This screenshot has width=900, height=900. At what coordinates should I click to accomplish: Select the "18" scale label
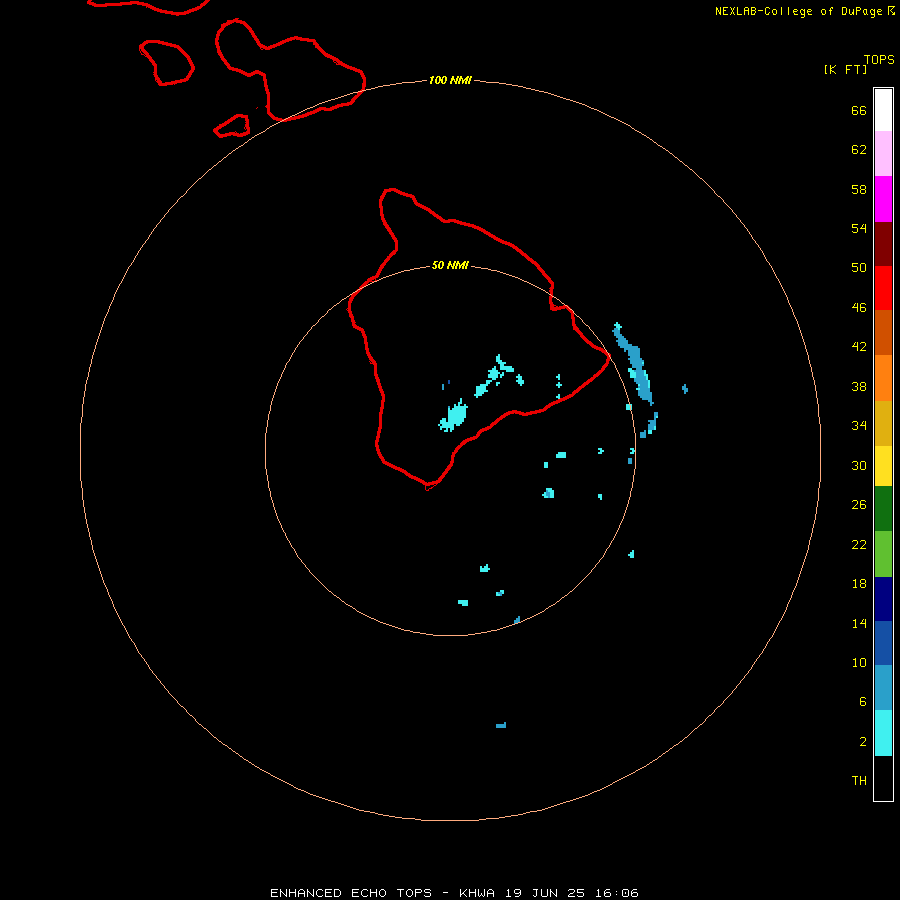click(x=859, y=584)
